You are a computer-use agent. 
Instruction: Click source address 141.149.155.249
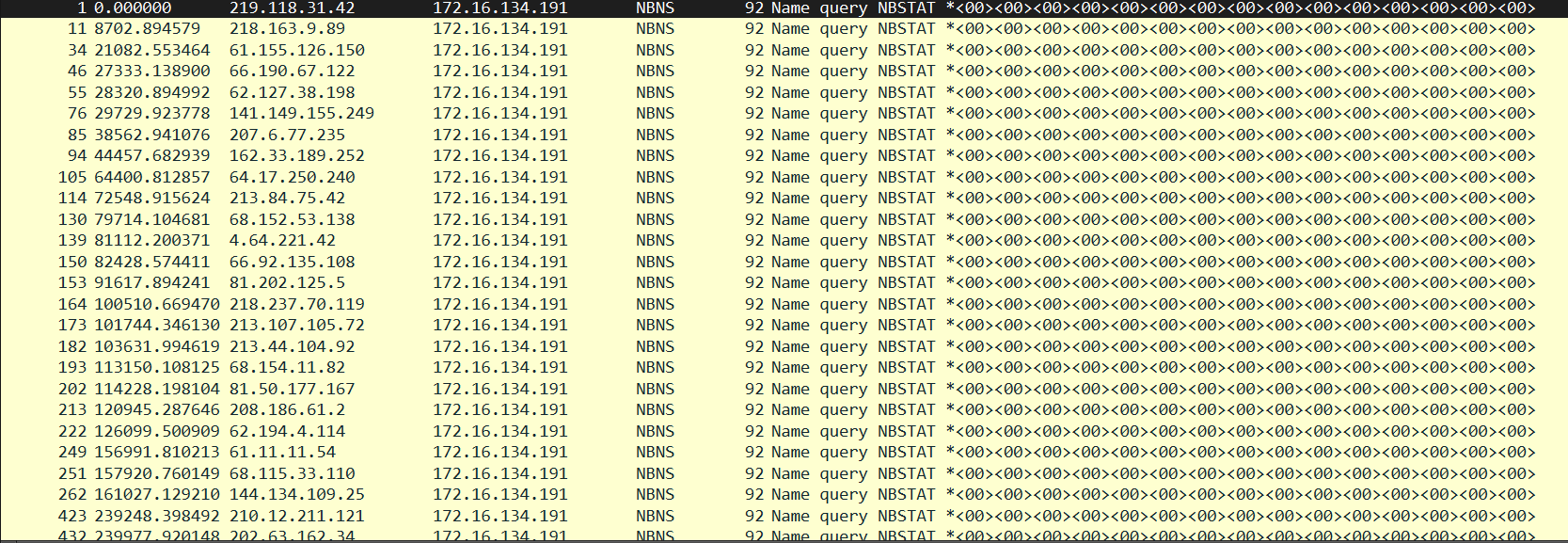tap(302, 113)
